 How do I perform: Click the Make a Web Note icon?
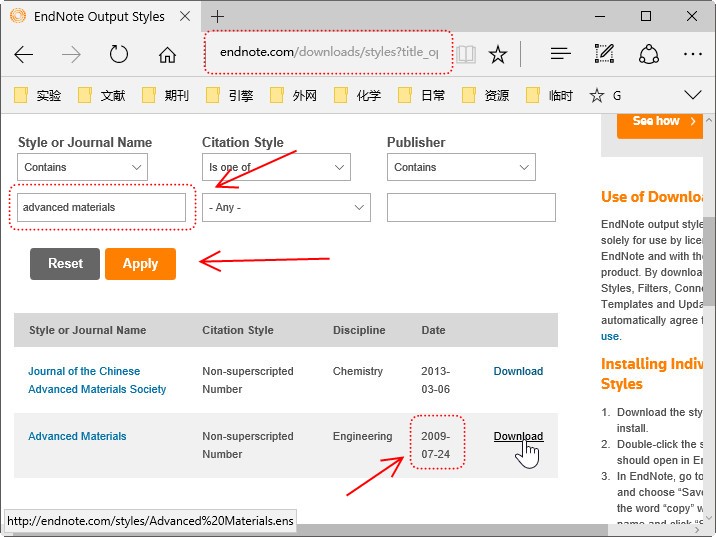coord(604,55)
